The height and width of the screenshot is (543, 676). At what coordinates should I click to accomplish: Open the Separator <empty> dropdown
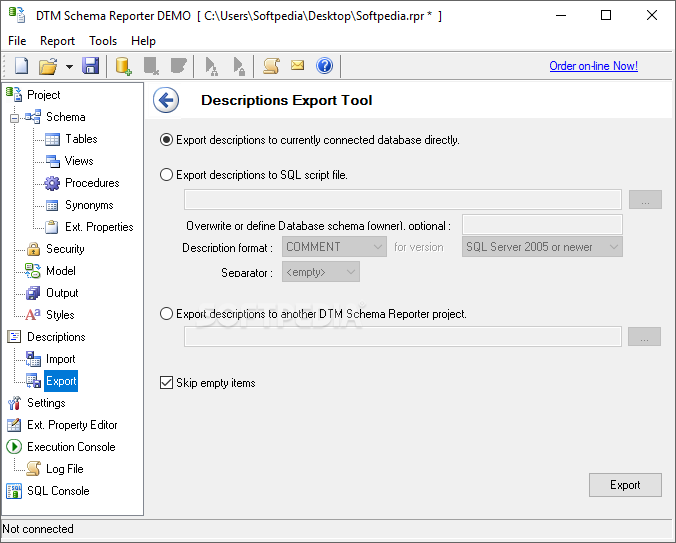pos(321,272)
